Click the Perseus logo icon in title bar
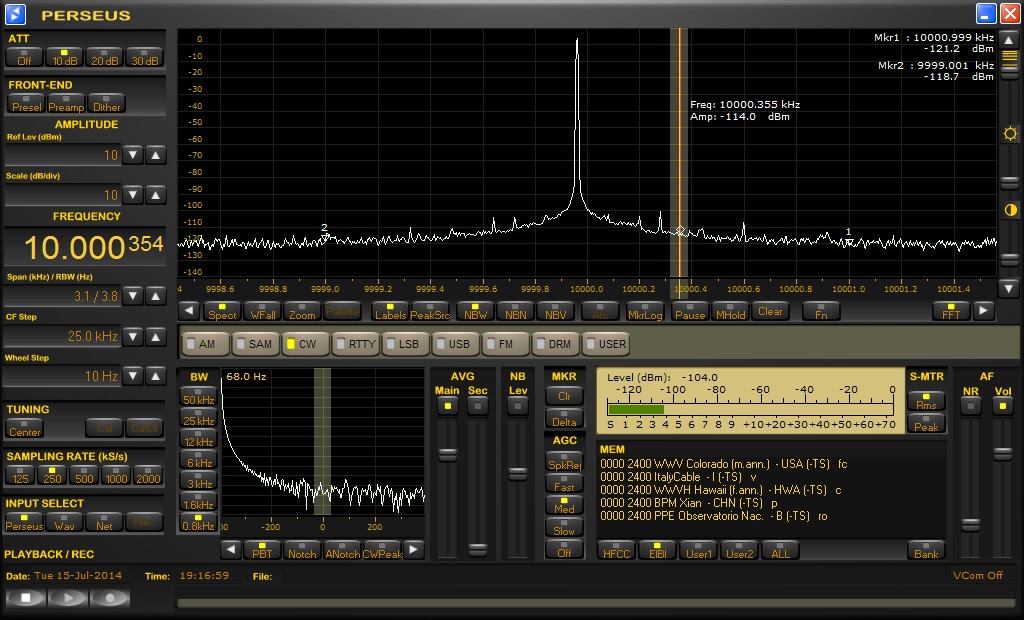The height and width of the screenshot is (620, 1024). pos(14,13)
